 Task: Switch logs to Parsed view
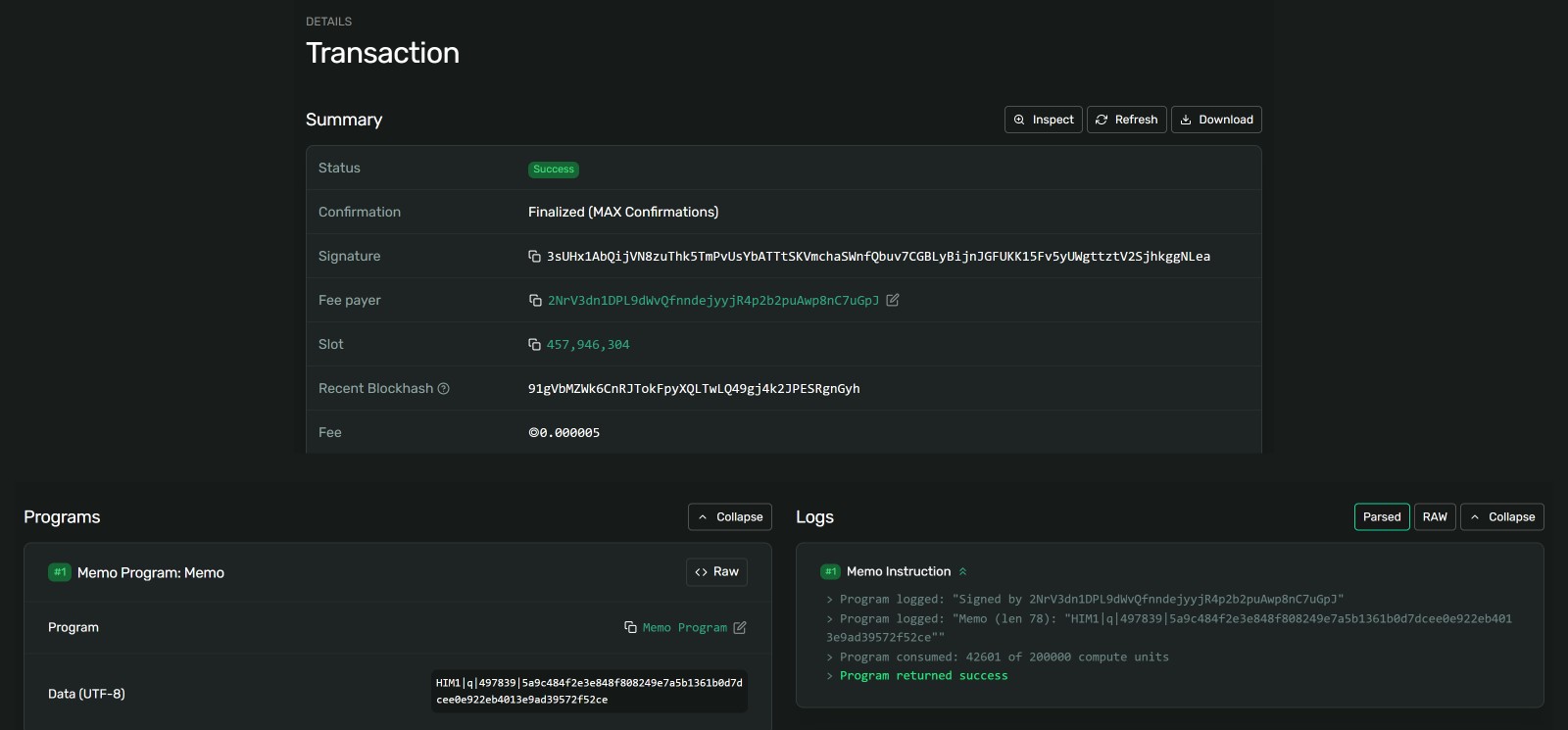1382,517
